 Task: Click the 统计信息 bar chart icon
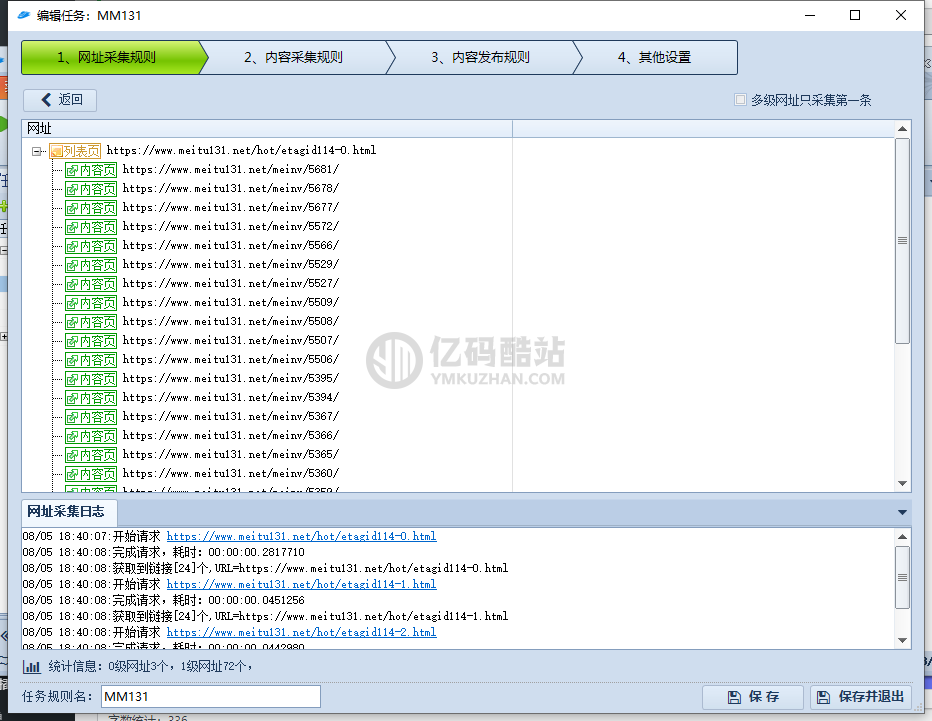coord(32,667)
